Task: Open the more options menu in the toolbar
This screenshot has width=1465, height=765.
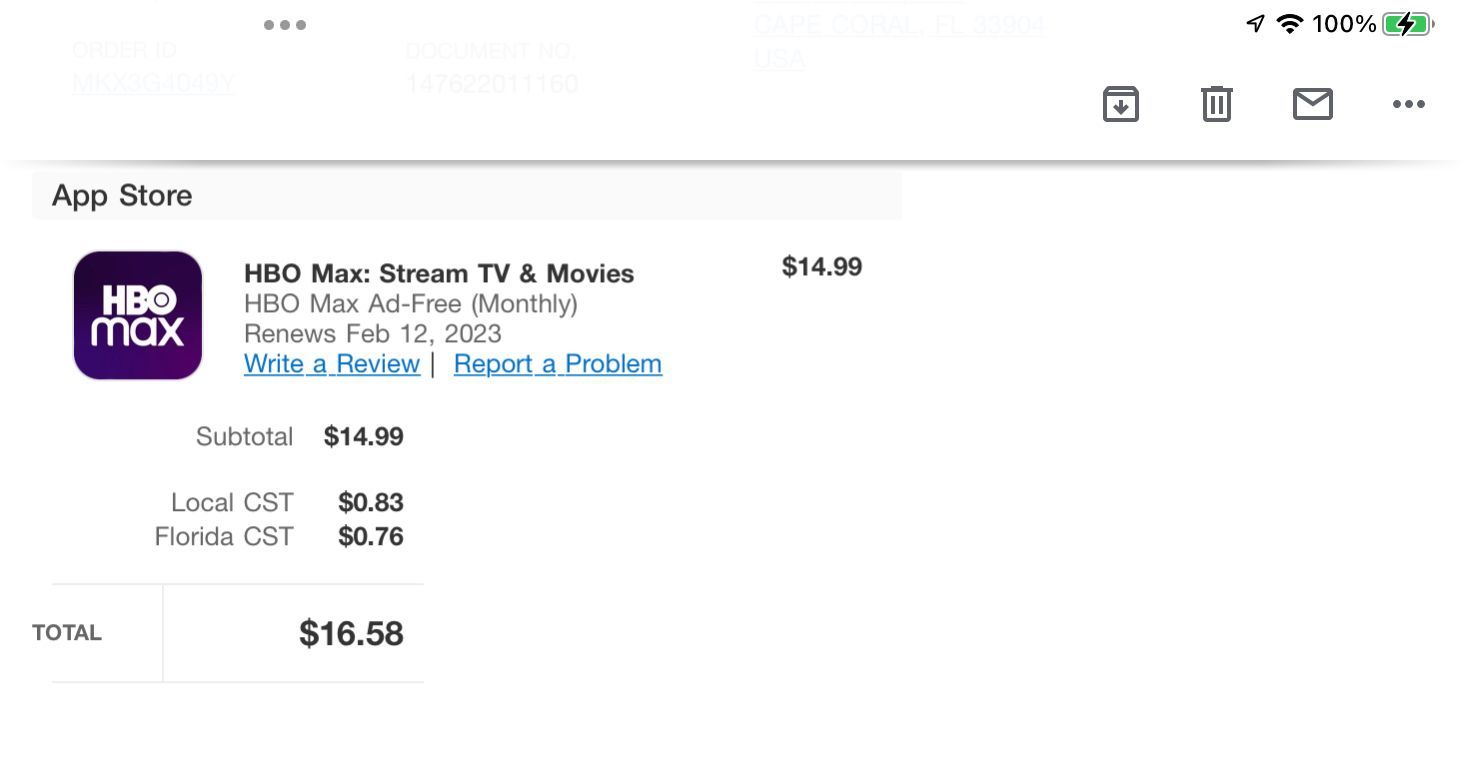Action: coord(1408,104)
